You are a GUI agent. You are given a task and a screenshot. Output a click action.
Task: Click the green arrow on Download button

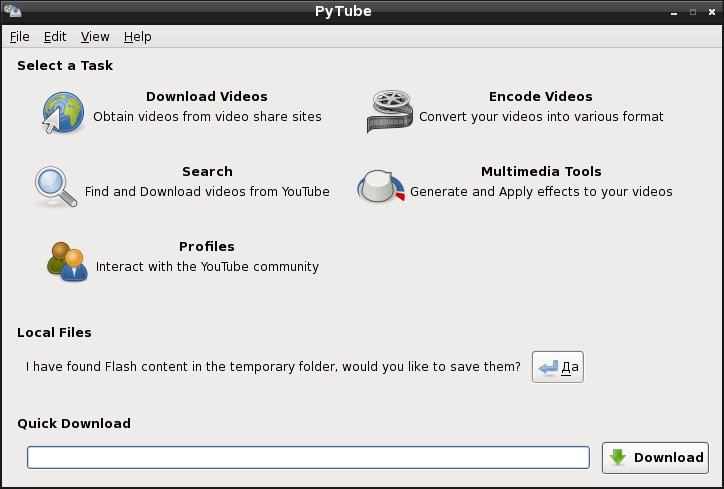click(x=618, y=457)
